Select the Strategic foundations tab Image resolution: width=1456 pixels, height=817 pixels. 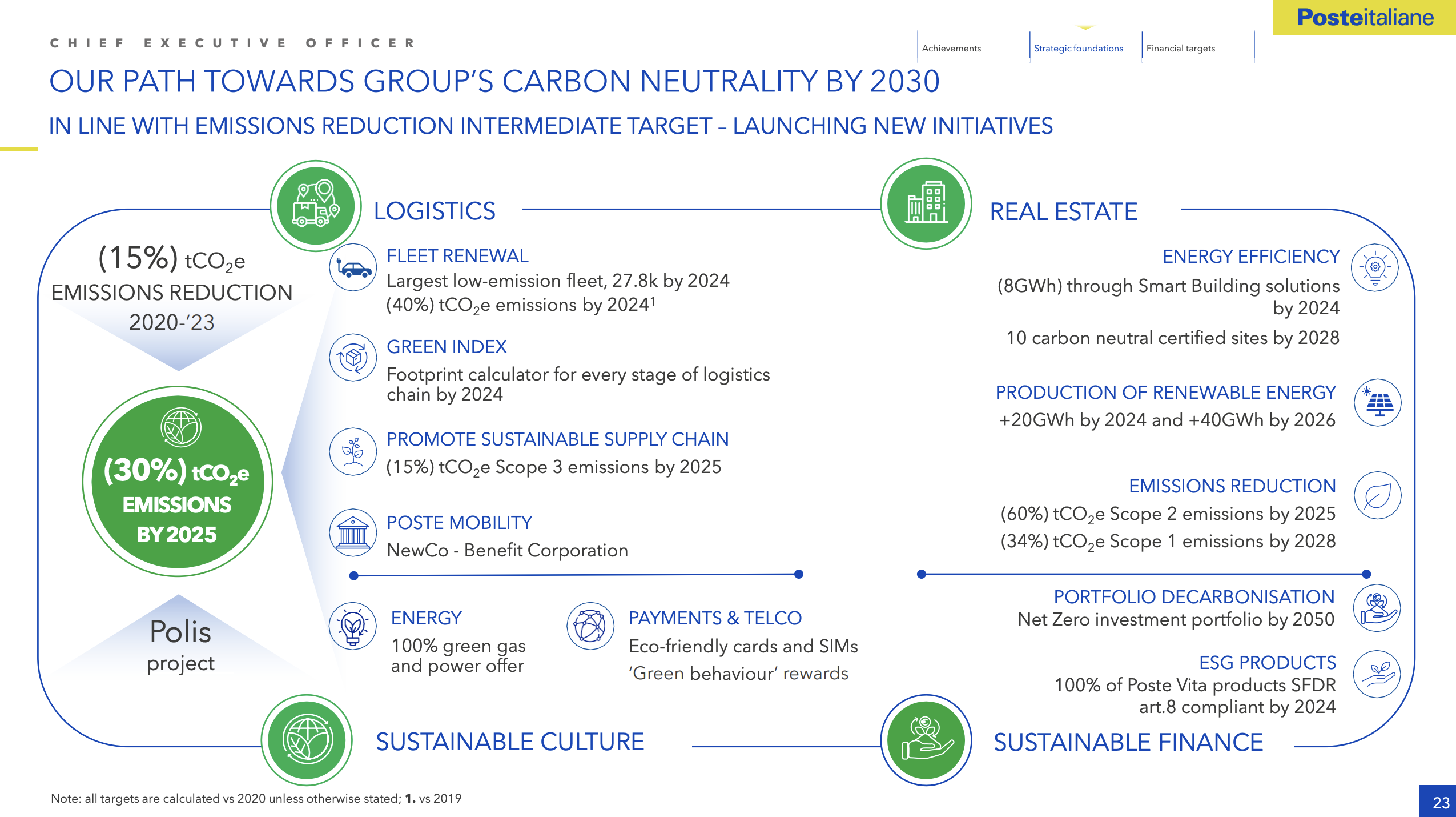1078,49
